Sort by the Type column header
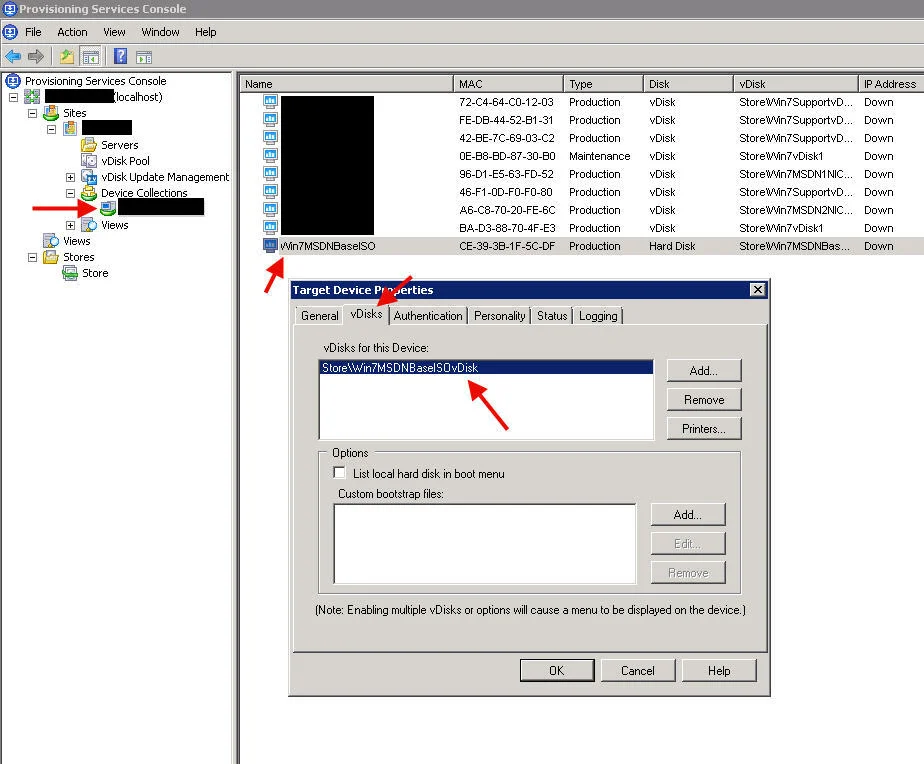The image size is (924, 764). (x=603, y=84)
